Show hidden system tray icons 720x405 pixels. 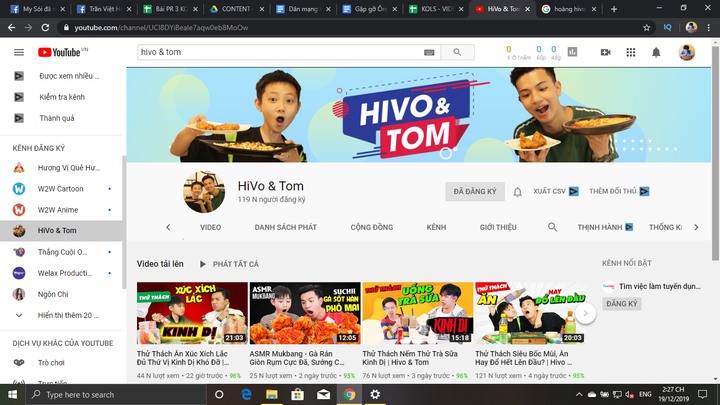pos(579,395)
